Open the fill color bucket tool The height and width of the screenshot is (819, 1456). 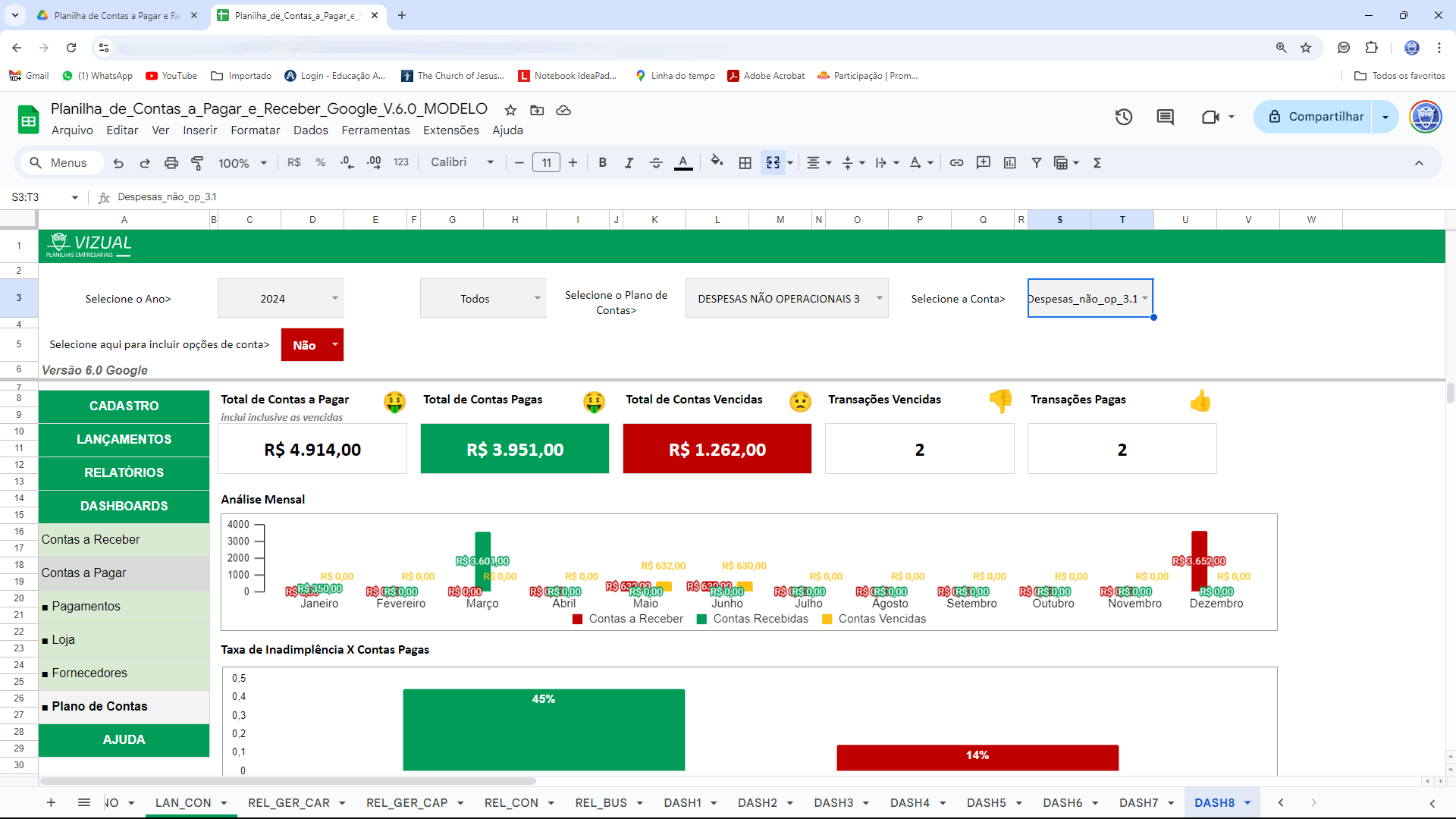click(717, 162)
